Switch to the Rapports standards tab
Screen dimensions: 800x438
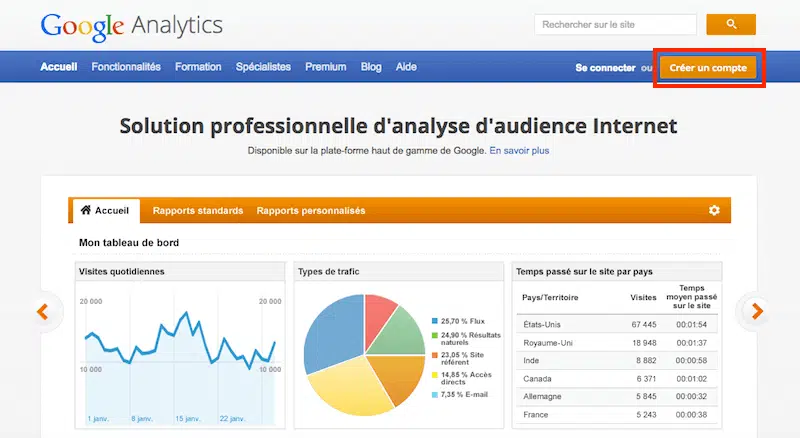[x=198, y=211]
